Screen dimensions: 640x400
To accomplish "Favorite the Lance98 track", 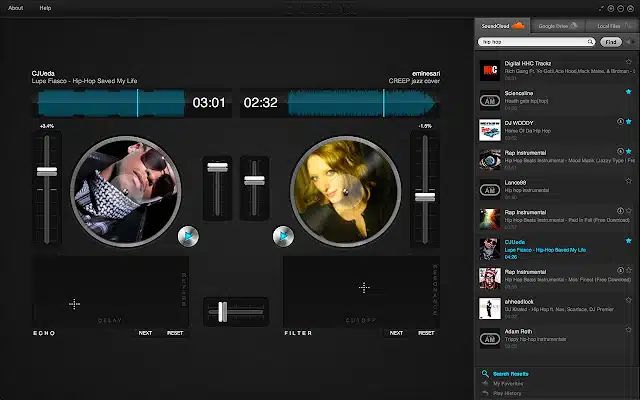I will pyautogui.click(x=629, y=181).
